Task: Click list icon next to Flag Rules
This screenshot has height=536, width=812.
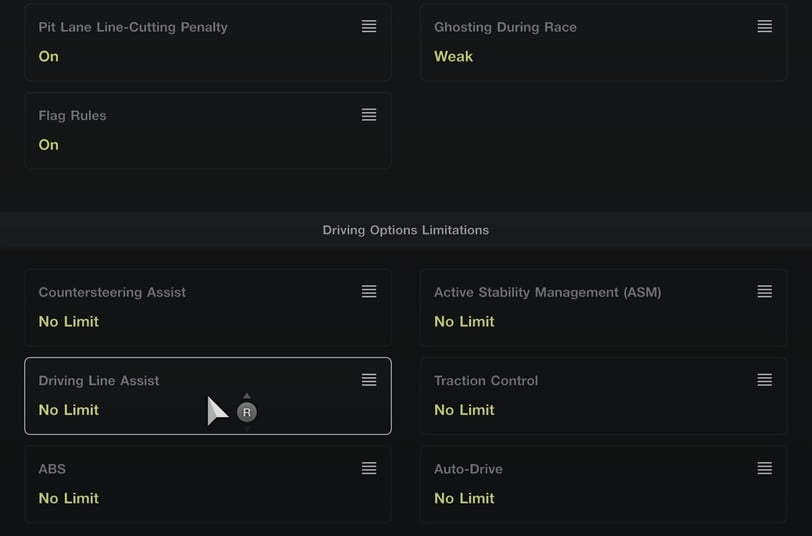Action: [x=369, y=115]
